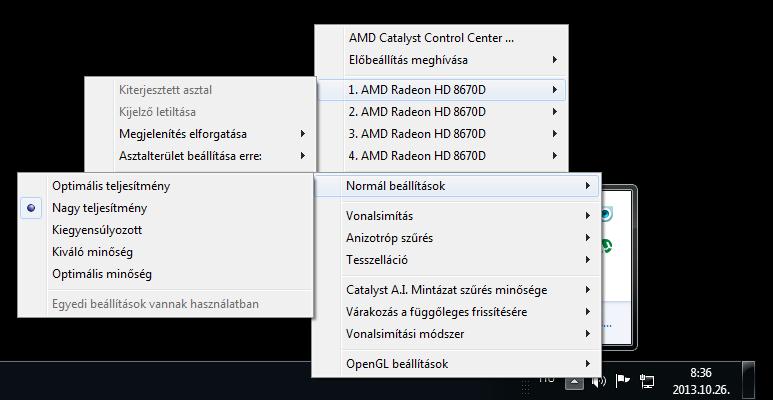Click the network connection tray icon

tap(647, 381)
